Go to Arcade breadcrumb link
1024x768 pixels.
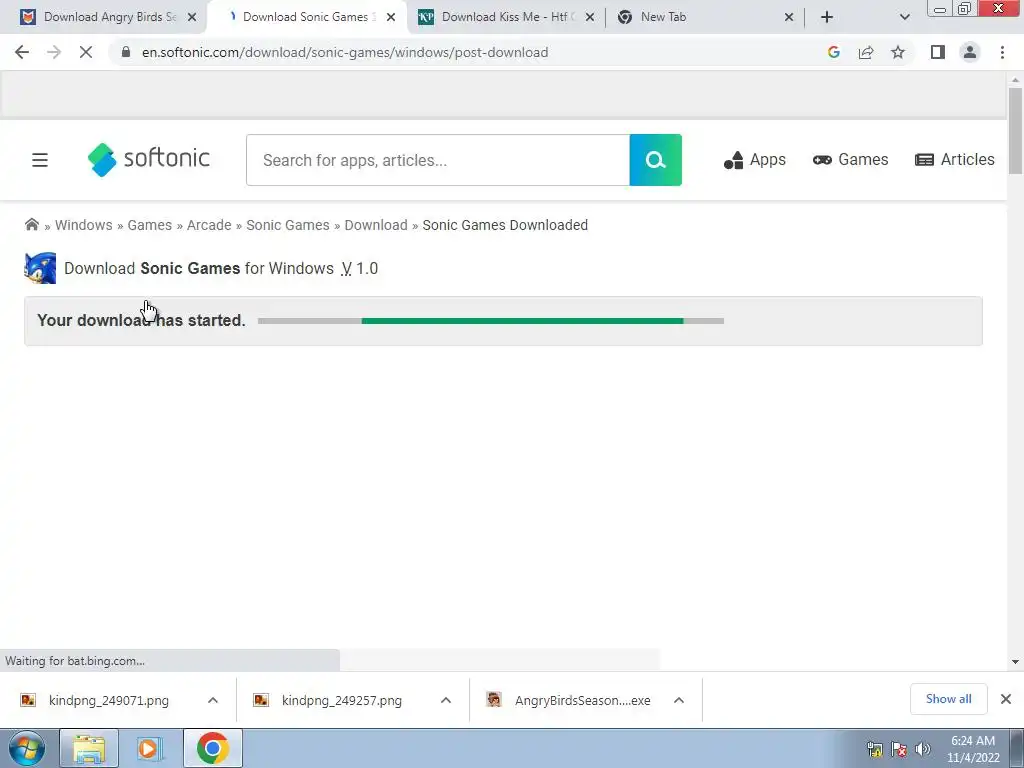(x=209, y=225)
